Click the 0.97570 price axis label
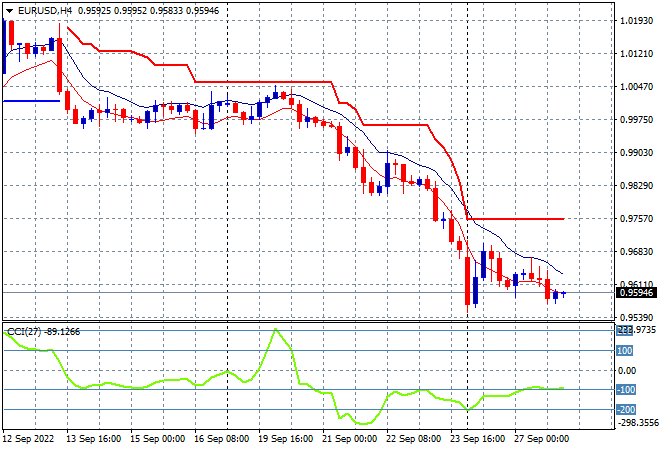 click(x=636, y=218)
